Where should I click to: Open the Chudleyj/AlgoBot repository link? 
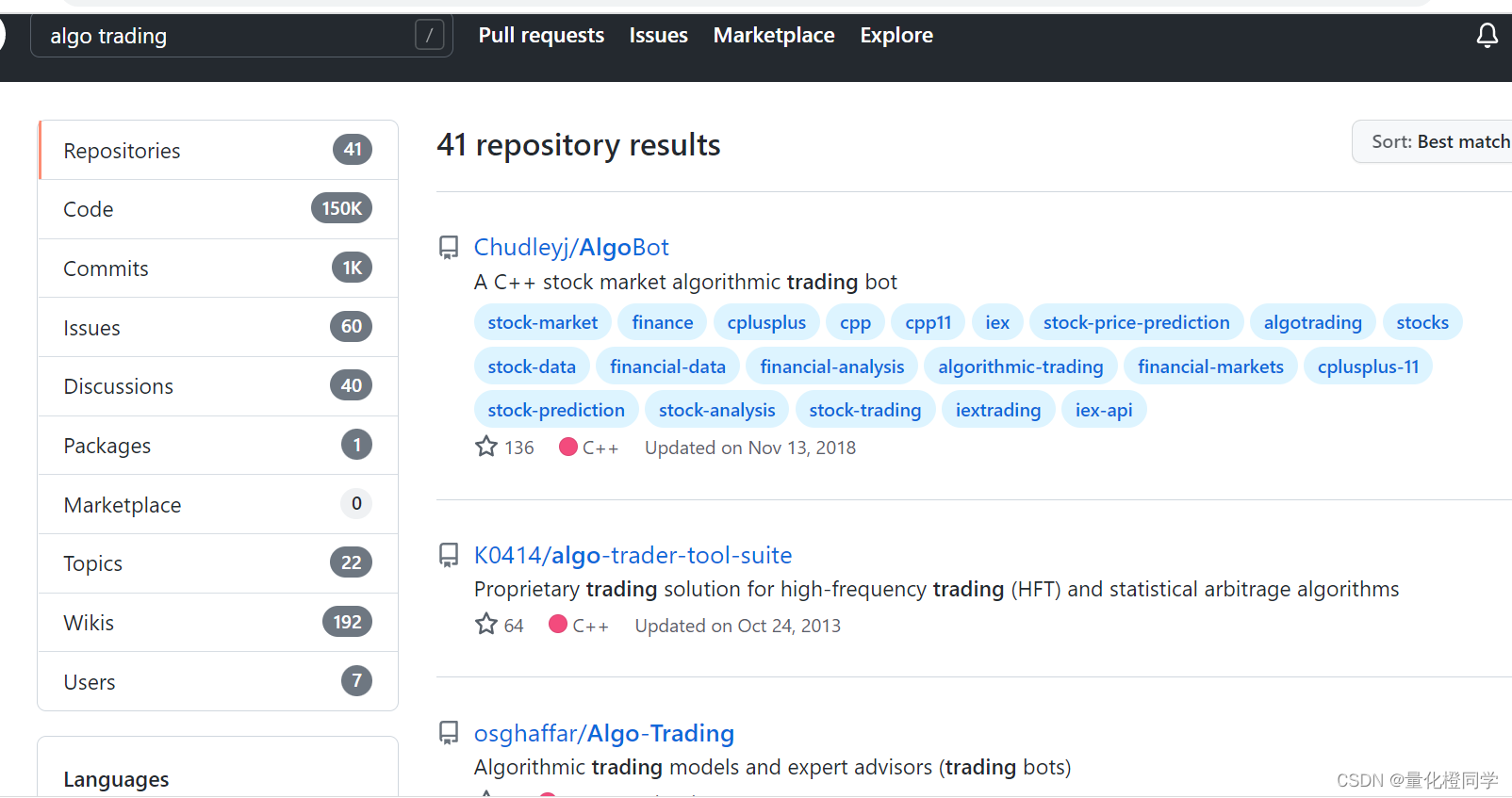pos(571,247)
